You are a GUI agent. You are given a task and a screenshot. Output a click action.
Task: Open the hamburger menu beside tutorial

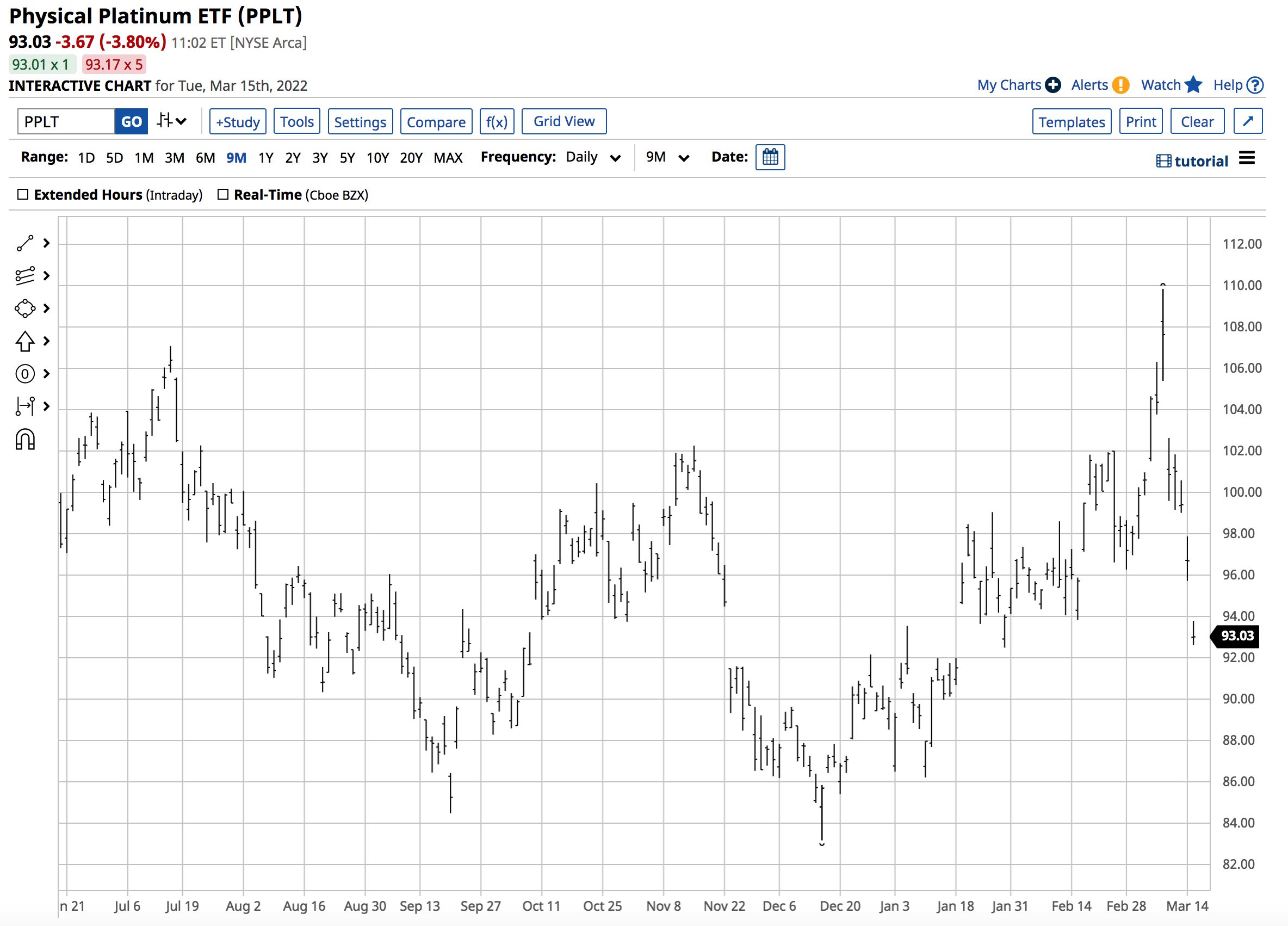pyautogui.click(x=1247, y=158)
